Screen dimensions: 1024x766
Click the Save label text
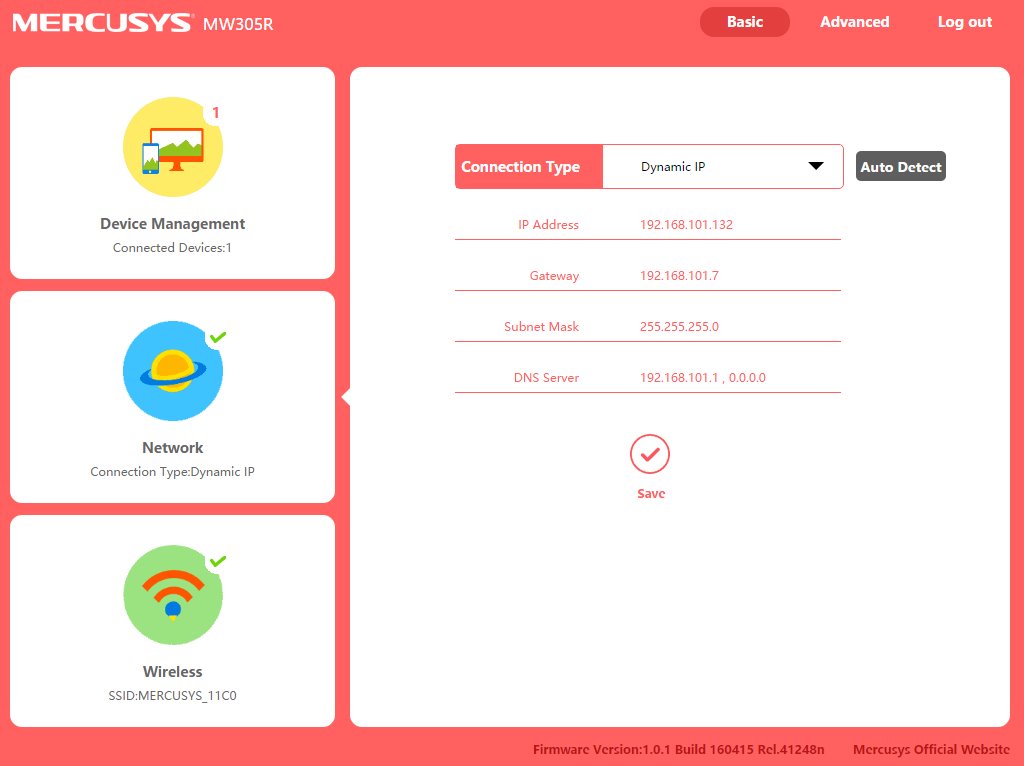650,494
